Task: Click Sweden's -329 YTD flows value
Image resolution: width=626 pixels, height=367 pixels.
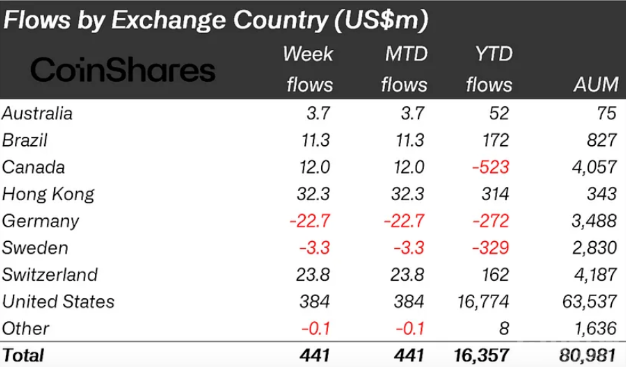Action: 490,248
